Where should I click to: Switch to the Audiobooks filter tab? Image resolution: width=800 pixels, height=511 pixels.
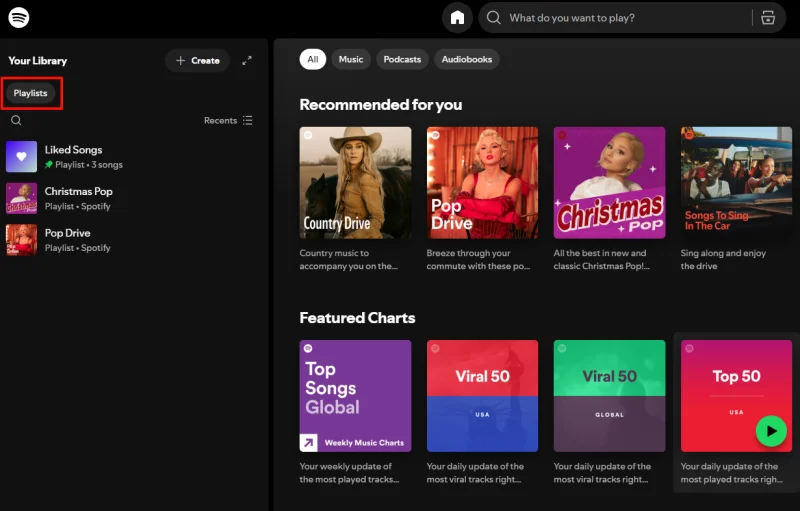coord(466,59)
